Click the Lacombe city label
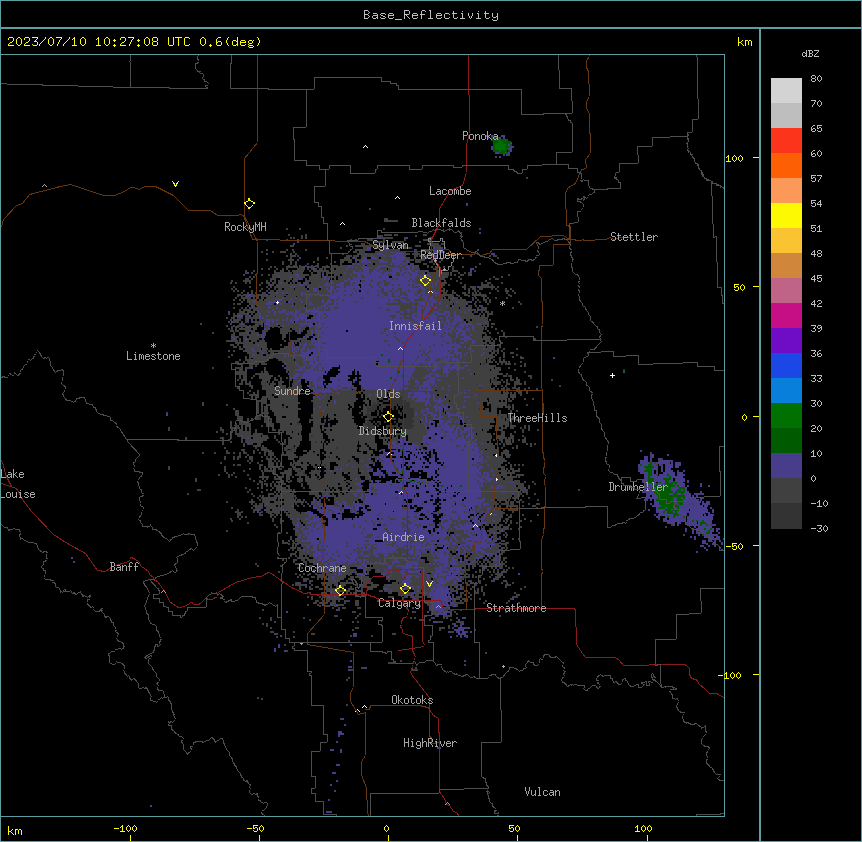862x842 pixels. point(450,191)
